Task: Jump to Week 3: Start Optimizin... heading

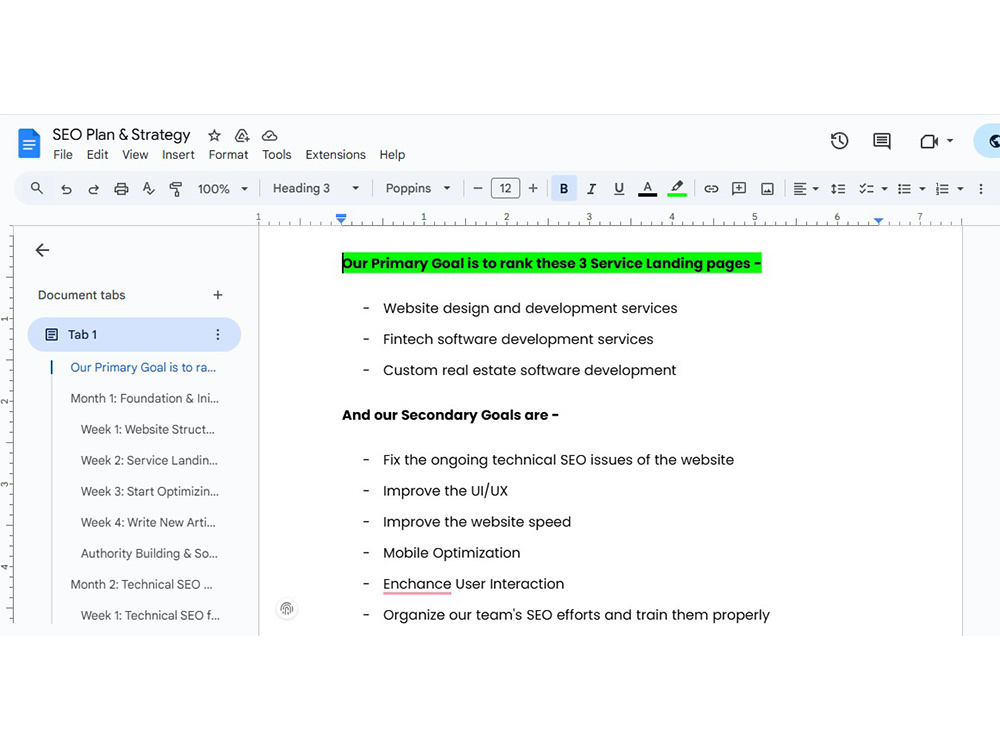Action: pos(149,491)
